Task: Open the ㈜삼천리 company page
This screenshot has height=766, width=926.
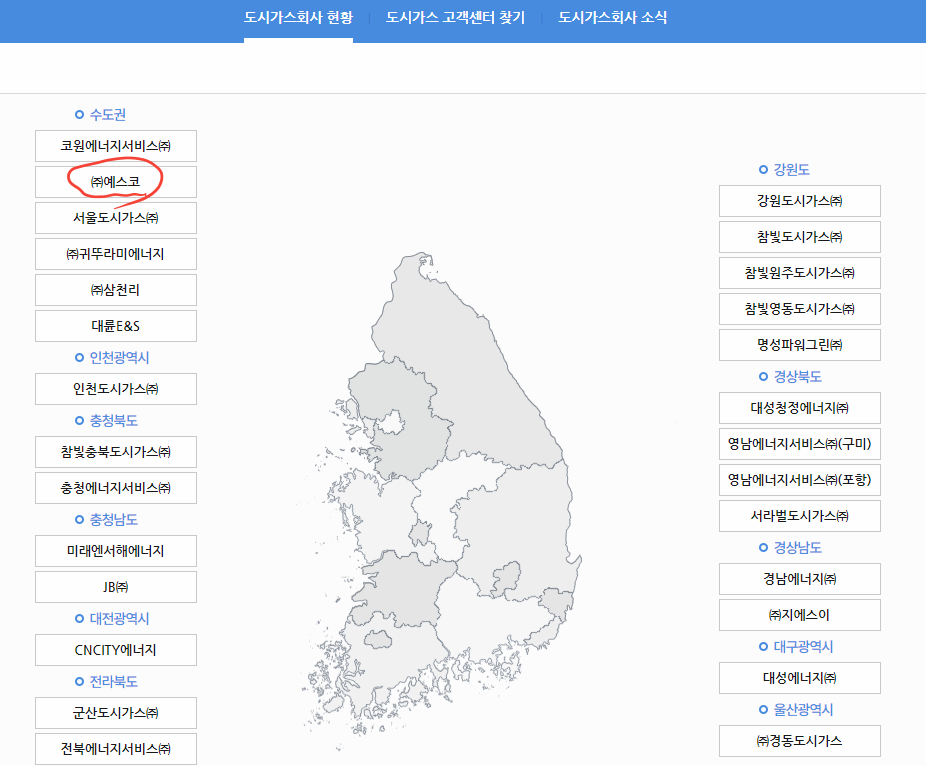Action: click(x=115, y=290)
